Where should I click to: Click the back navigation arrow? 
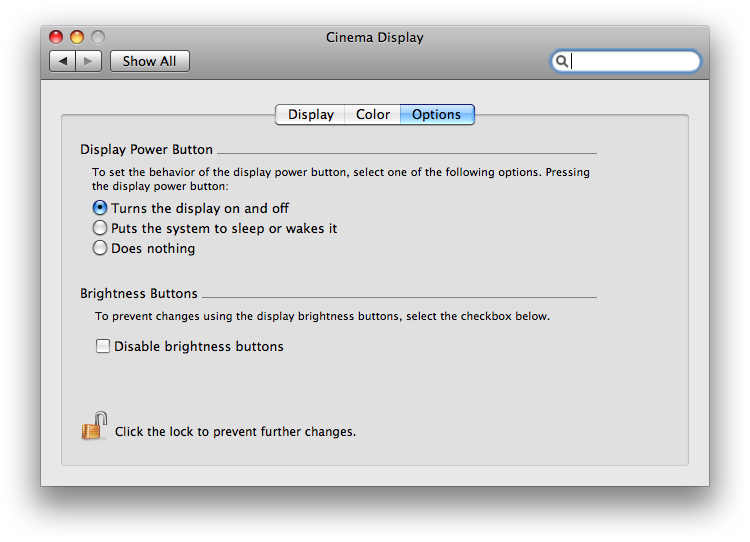pyautogui.click(x=63, y=61)
